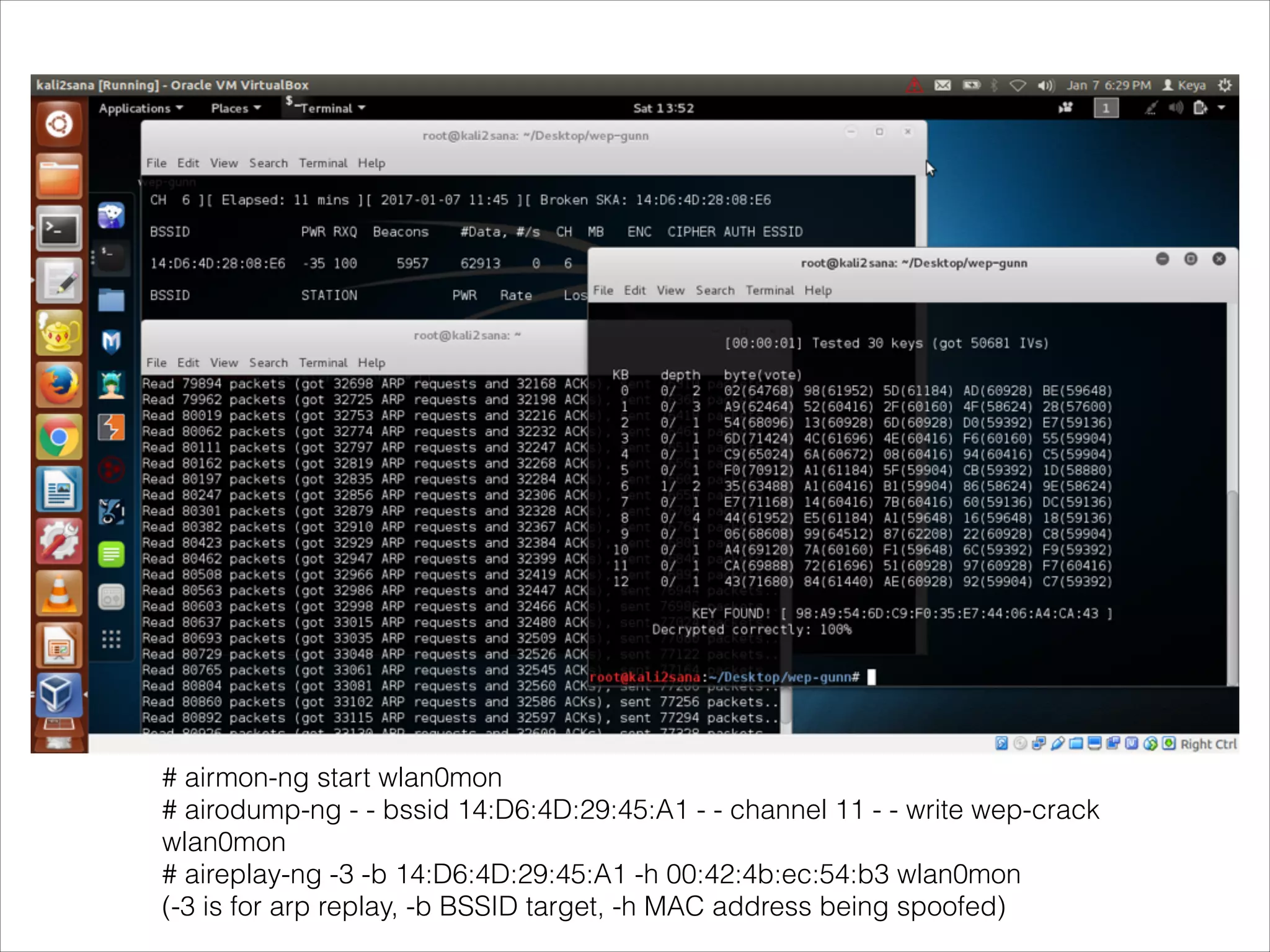
Task: Select the terminal icon in Kali dock
Action: click(x=111, y=257)
